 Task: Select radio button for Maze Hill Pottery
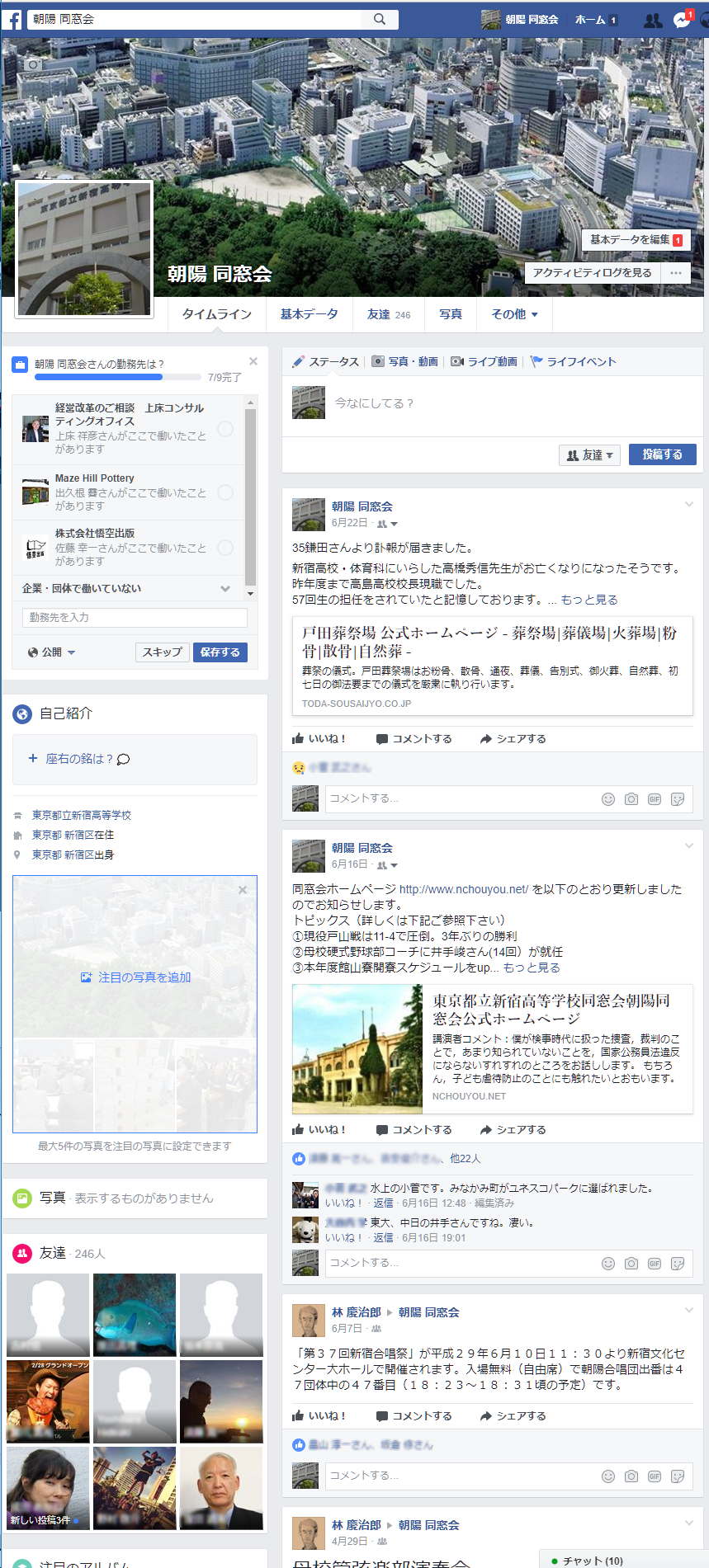tap(225, 492)
